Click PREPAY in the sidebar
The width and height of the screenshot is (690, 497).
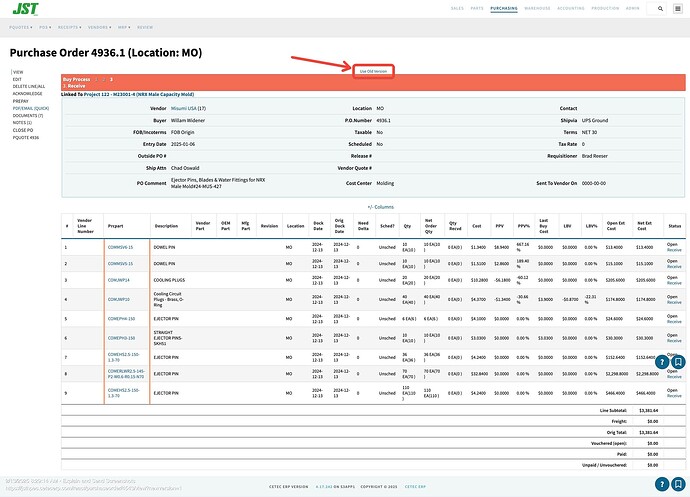(20, 101)
